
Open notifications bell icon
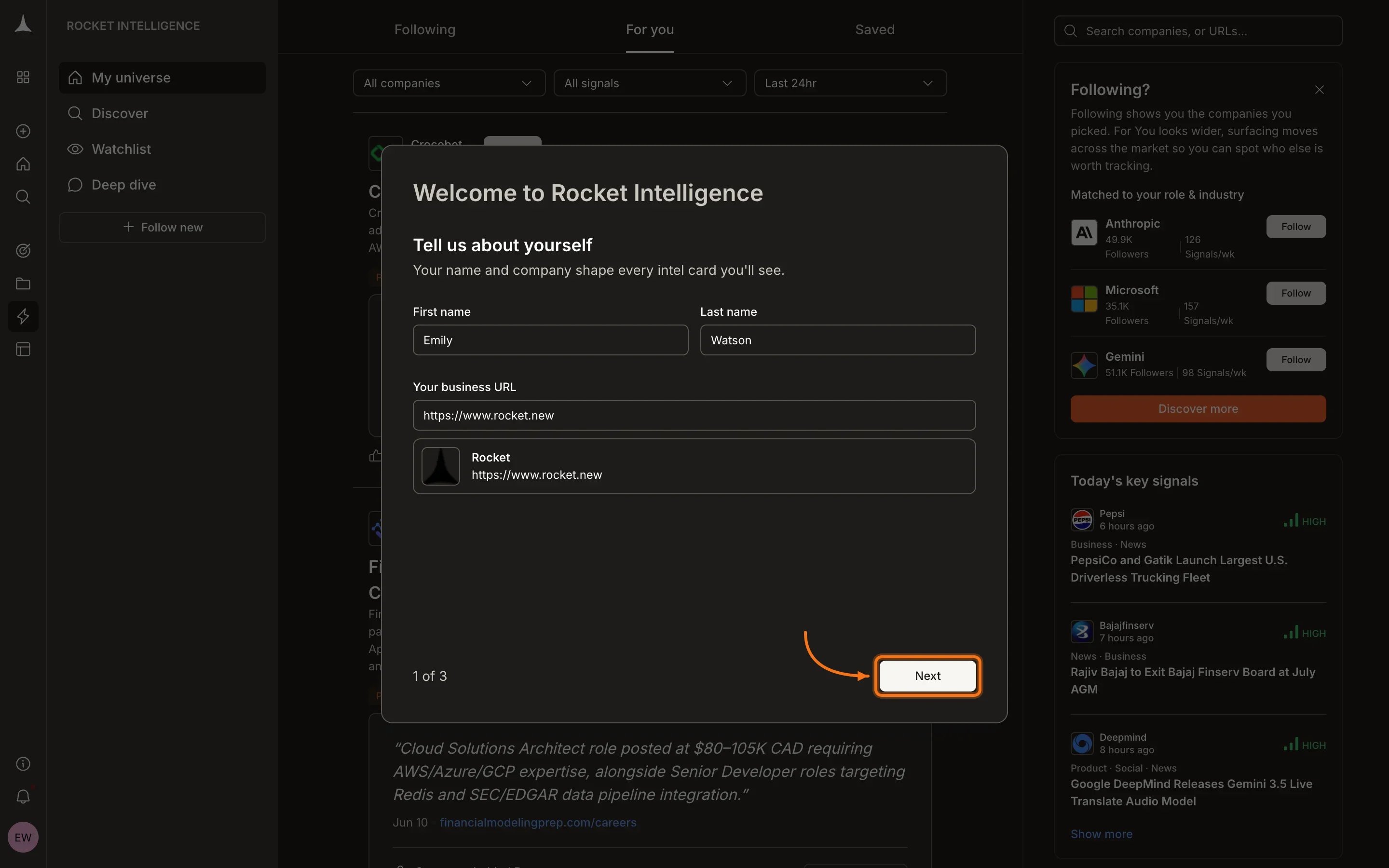pyautogui.click(x=23, y=796)
